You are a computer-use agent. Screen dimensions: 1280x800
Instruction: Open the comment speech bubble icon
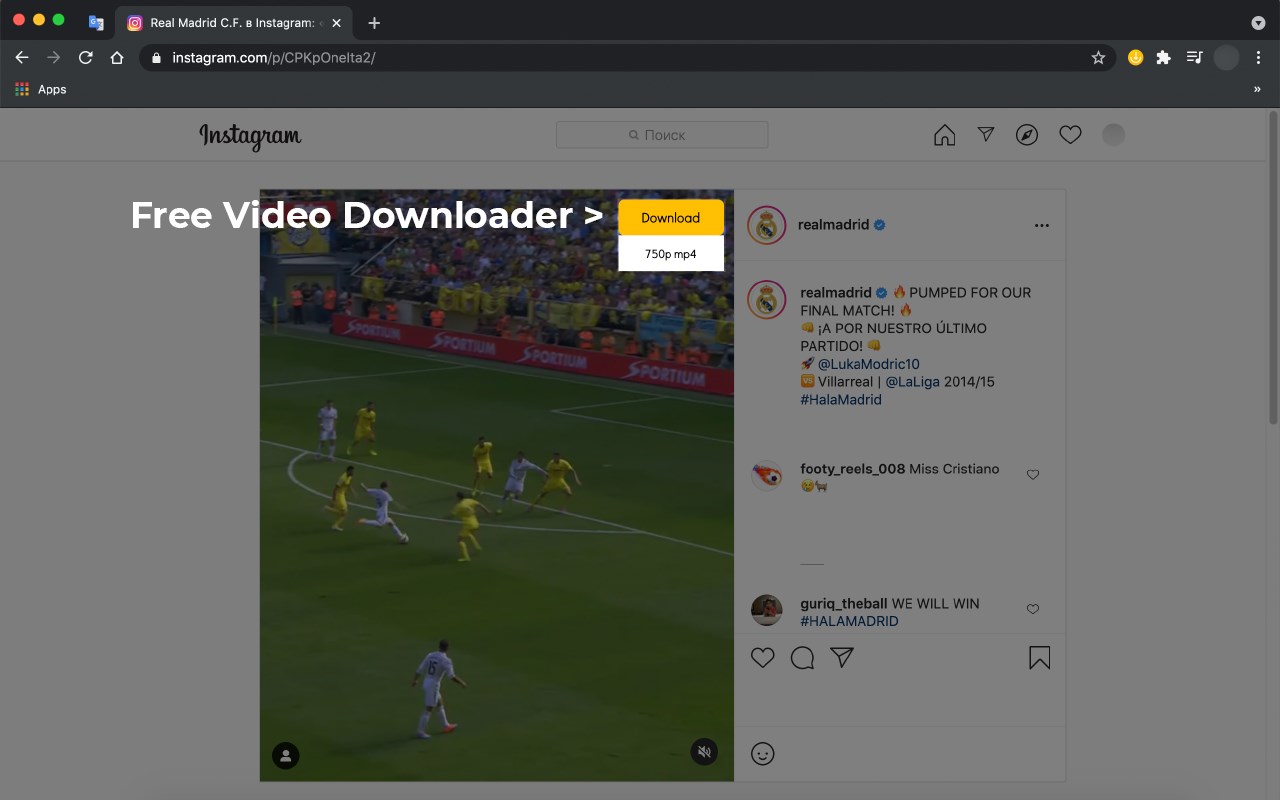coord(802,657)
